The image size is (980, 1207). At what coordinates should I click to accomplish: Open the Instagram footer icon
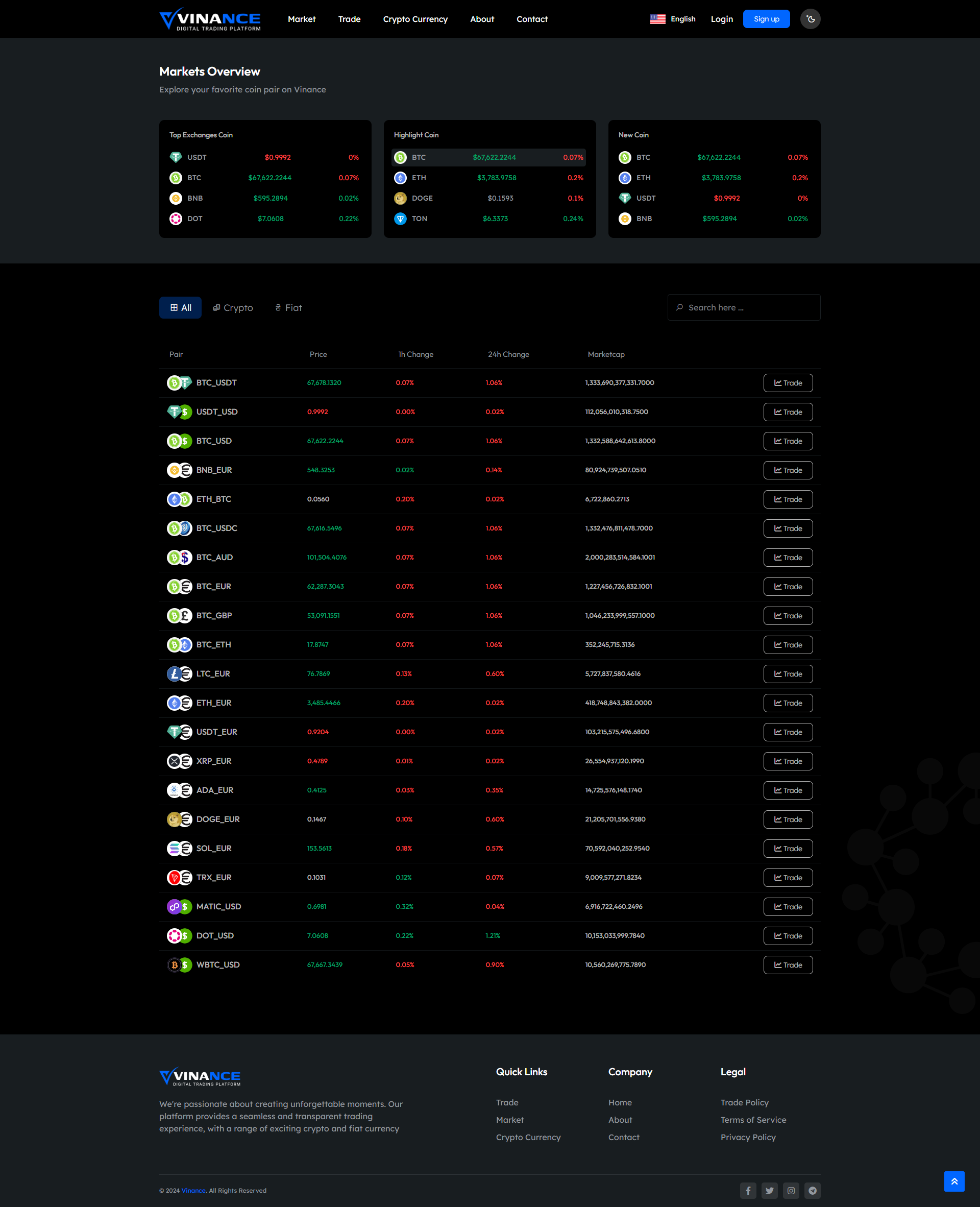tap(791, 1191)
